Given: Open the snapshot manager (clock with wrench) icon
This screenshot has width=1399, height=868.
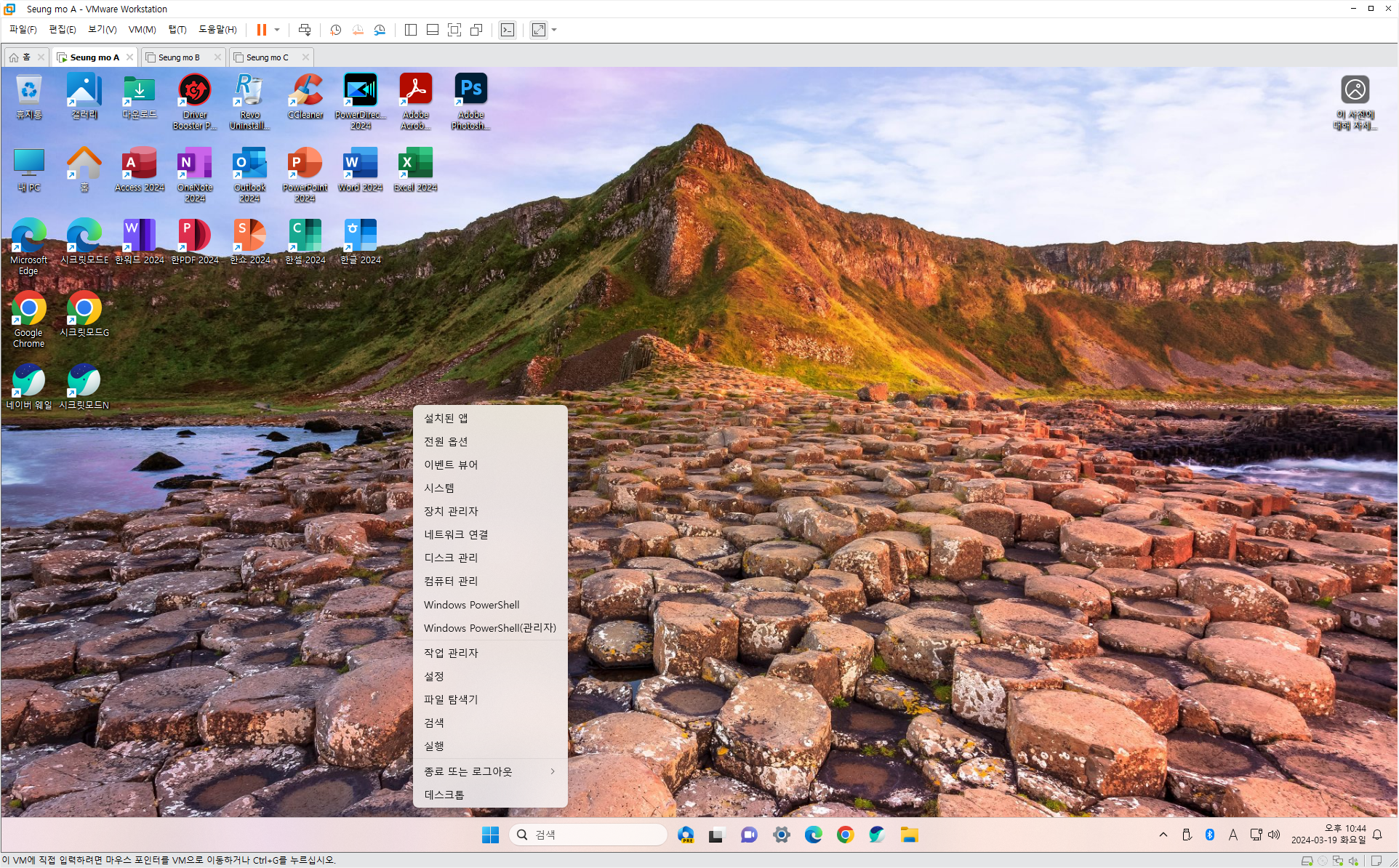Looking at the screenshot, I should [380, 30].
